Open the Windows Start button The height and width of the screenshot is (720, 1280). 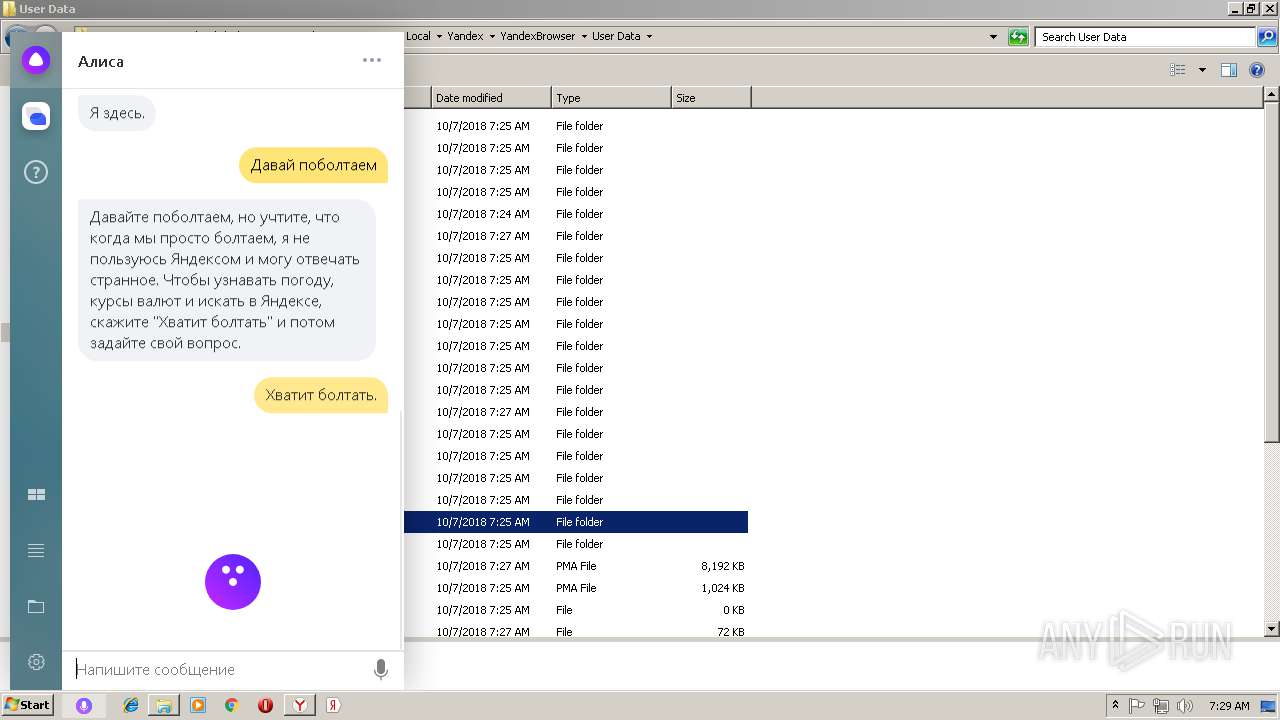pyautogui.click(x=28, y=705)
